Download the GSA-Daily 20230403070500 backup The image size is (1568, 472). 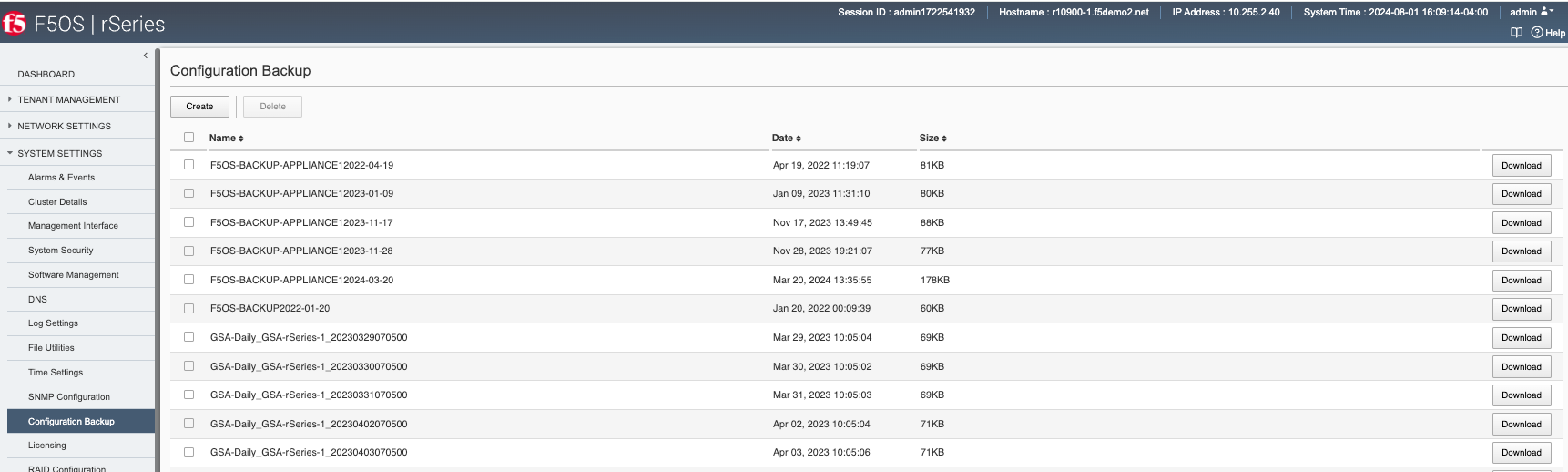coord(1522,452)
